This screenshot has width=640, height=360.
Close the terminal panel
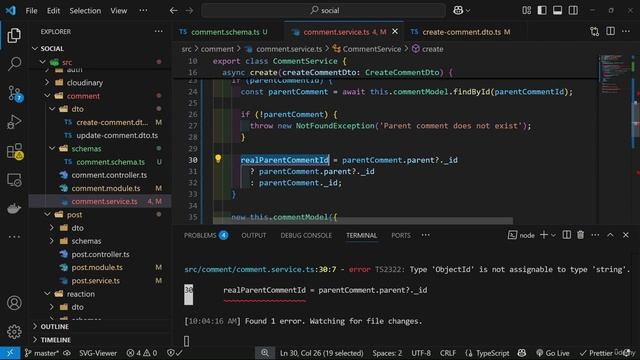626,235
